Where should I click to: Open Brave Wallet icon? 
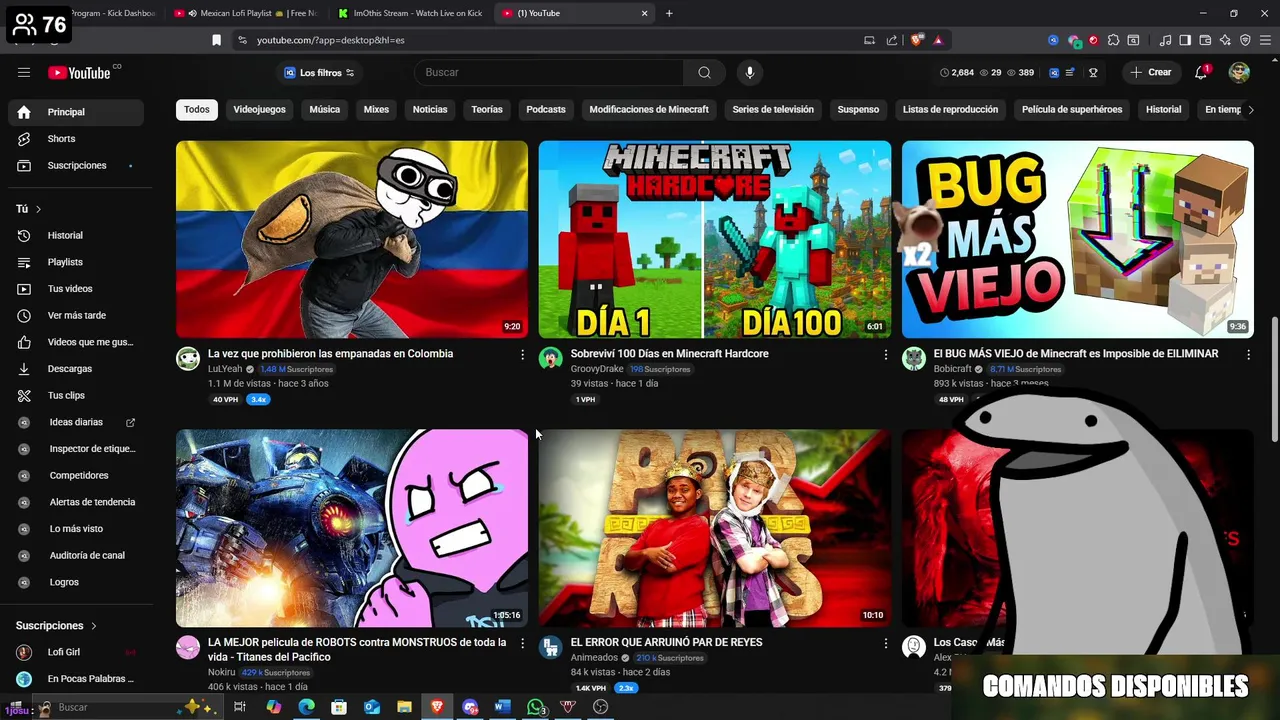[x=1205, y=40]
